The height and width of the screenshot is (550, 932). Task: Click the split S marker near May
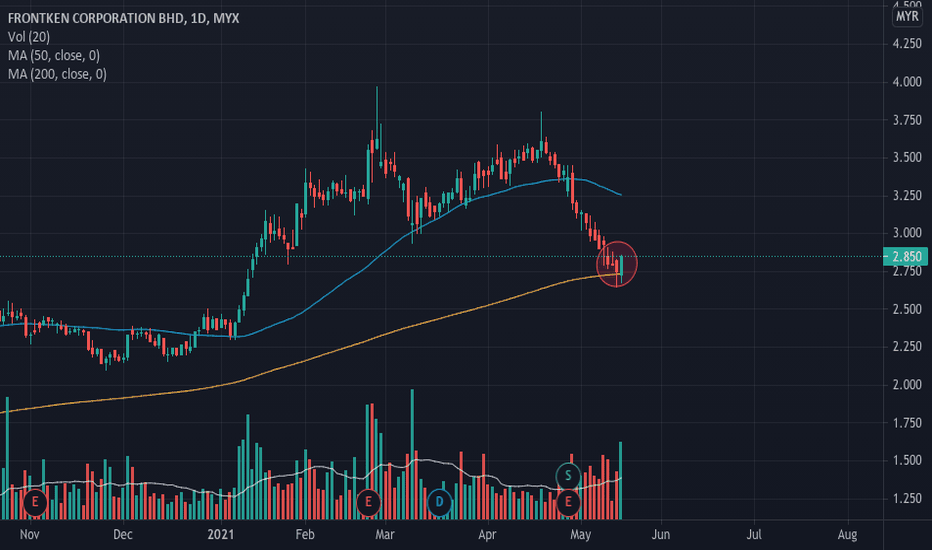coord(568,476)
